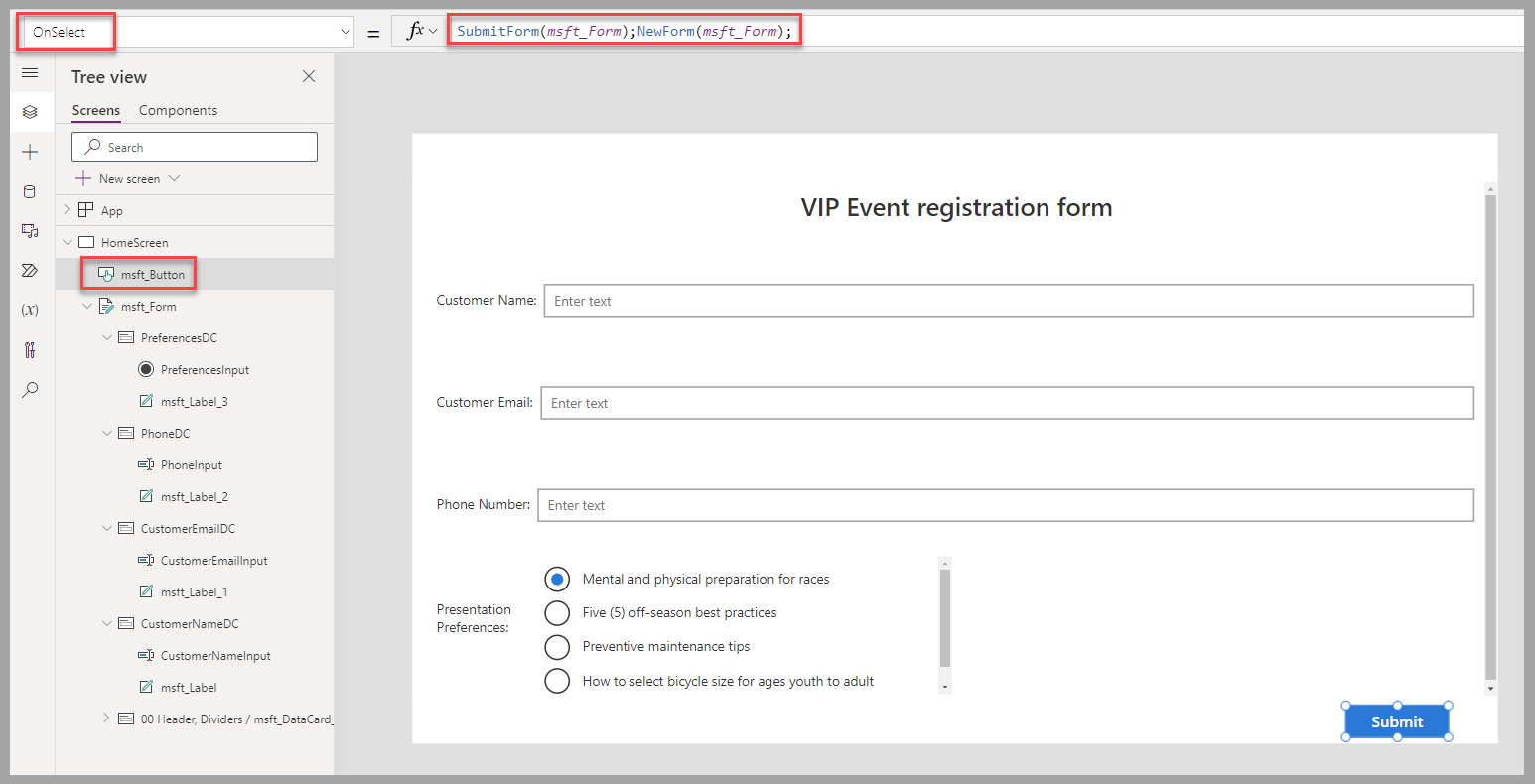Click the Presentation Preferences label
This screenshot has height=784, width=1535.
point(474,618)
